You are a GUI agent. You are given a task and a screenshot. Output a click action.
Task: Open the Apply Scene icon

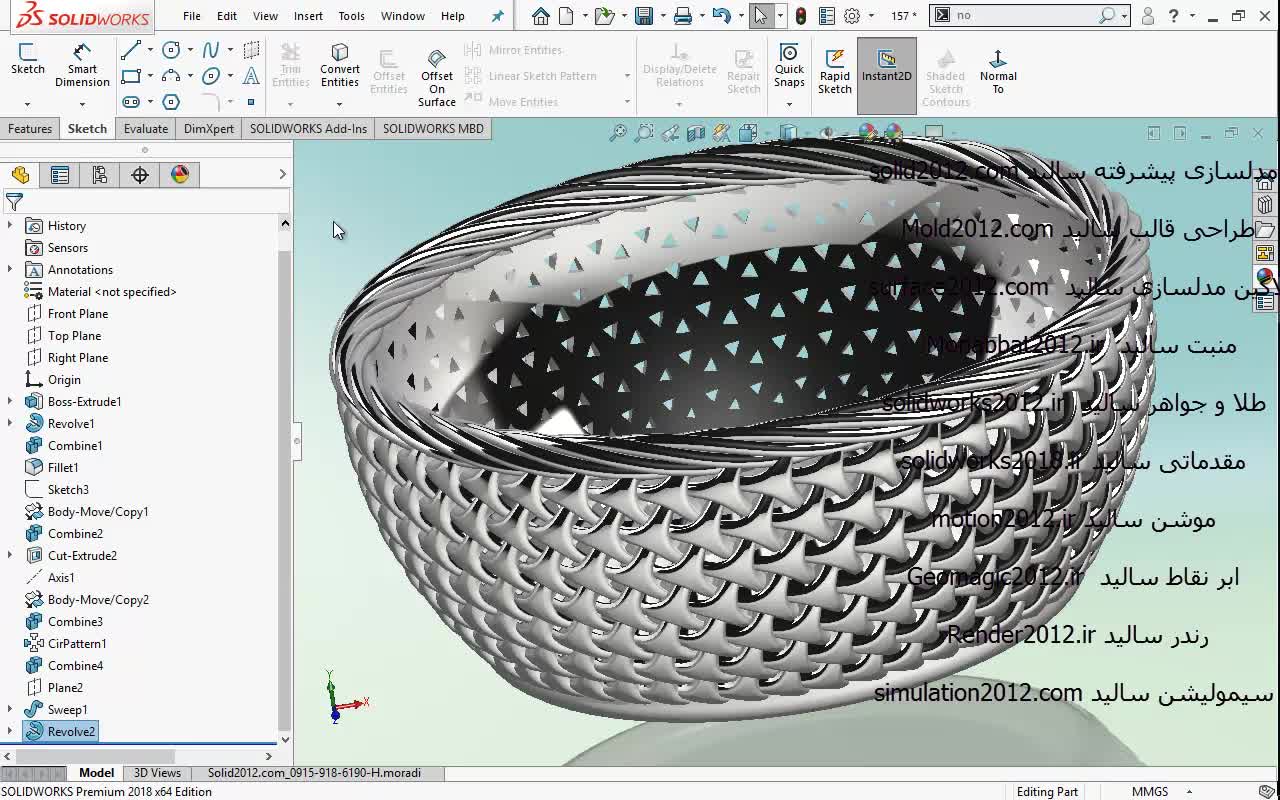pyautogui.click(x=893, y=132)
